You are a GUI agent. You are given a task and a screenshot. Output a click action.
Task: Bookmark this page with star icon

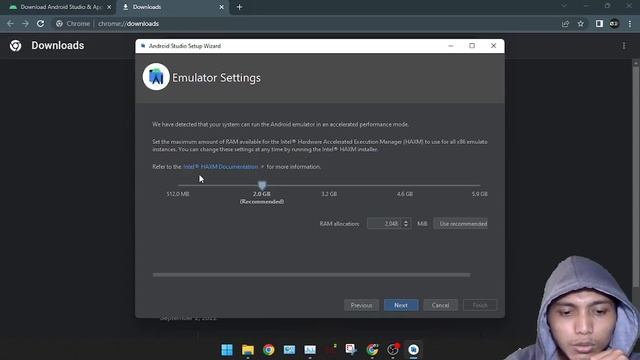pos(581,24)
